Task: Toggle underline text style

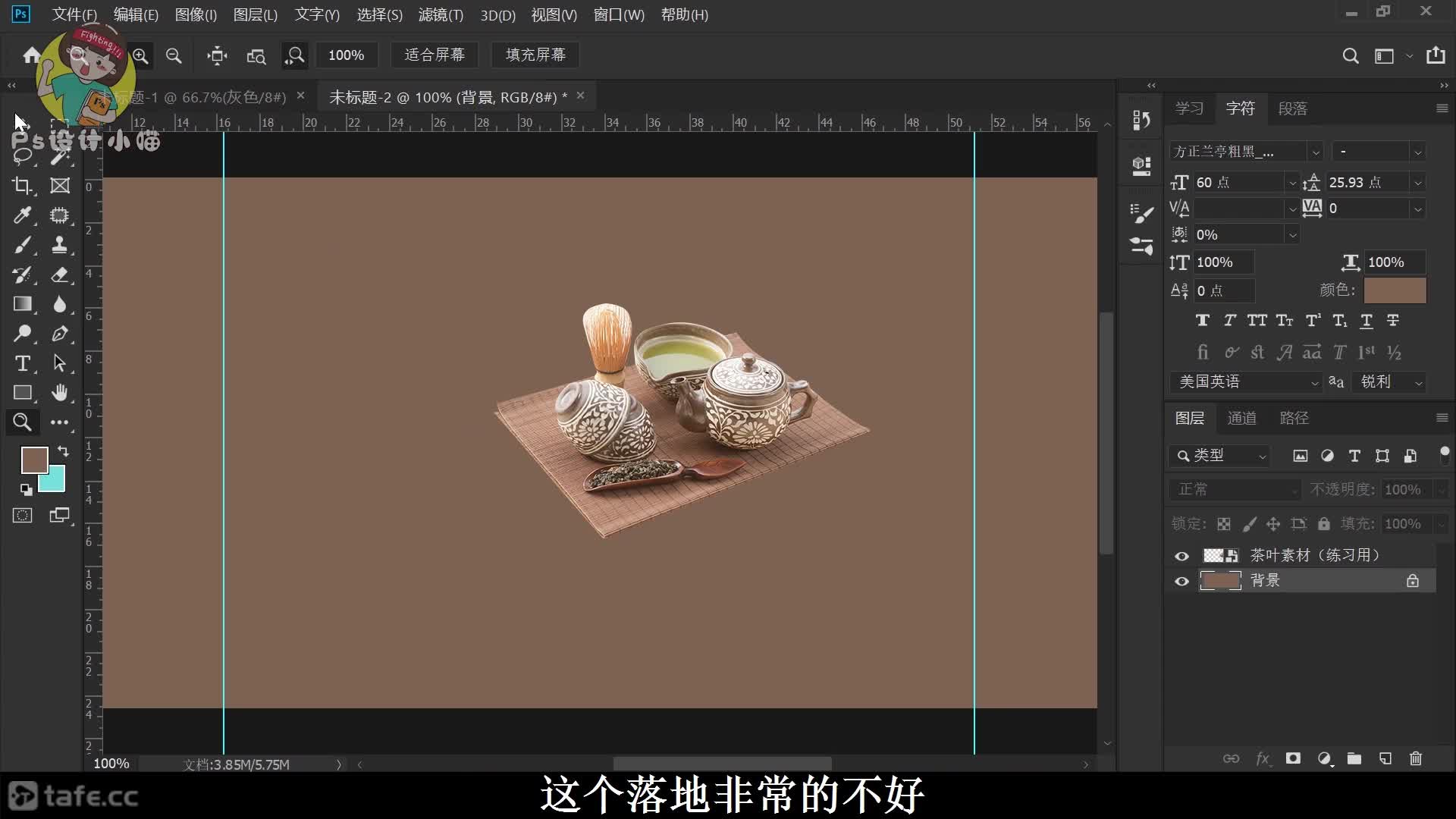Action: click(1367, 321)
